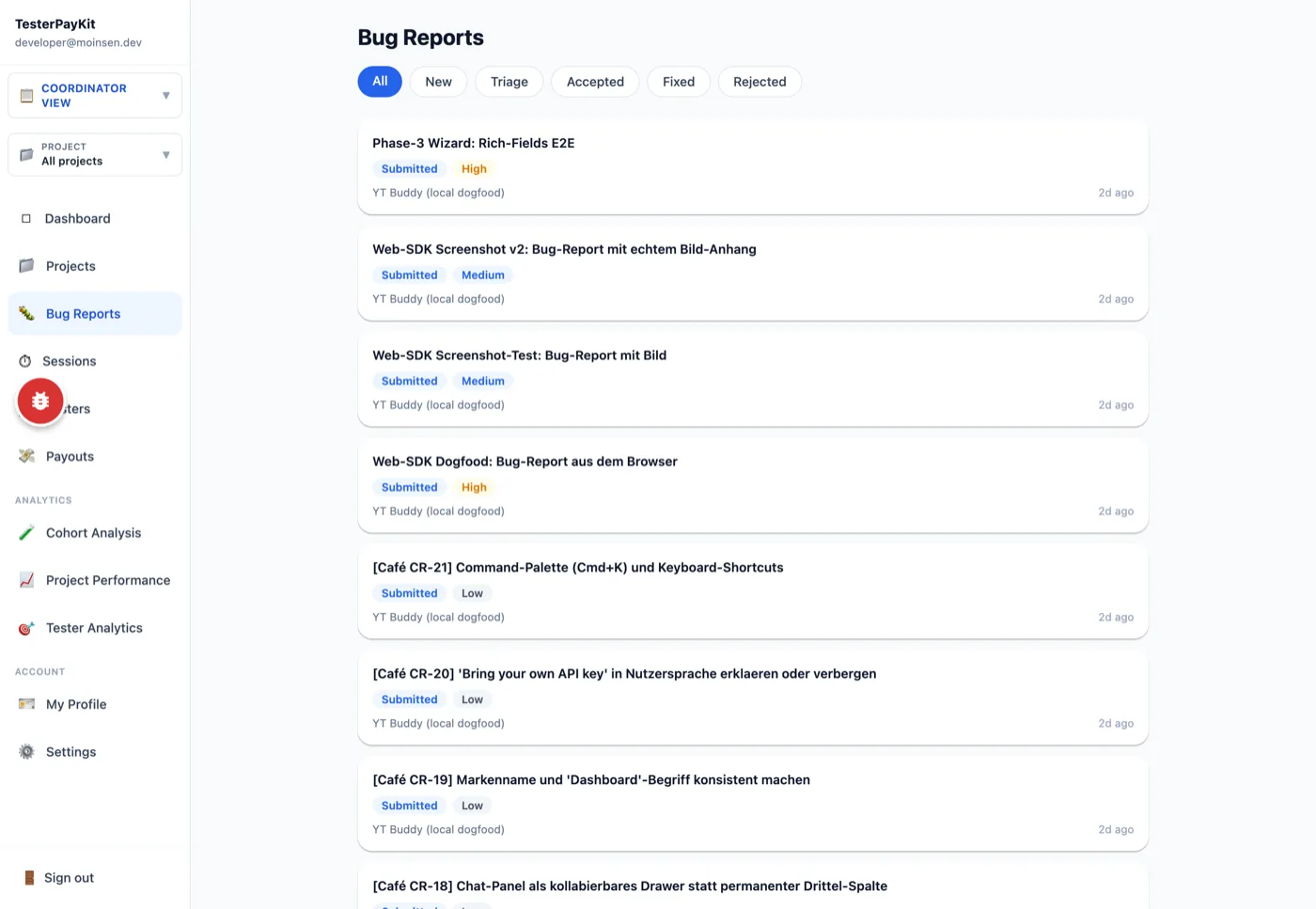Click Low badge on Café CR-21 report
The image size is (1316, 909).
click(472, 594)
